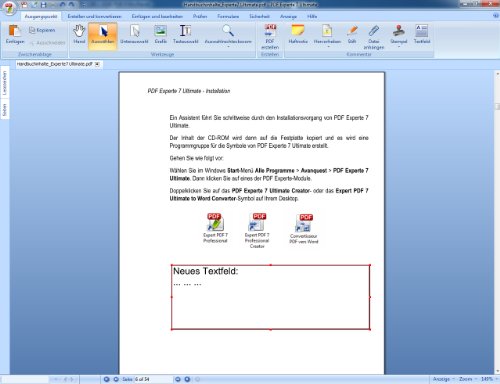This screenshot has width=500, height=384.
Task: Click the Datei anhängen paperclip
Action: pyautogui.click(x=374, y=37)
